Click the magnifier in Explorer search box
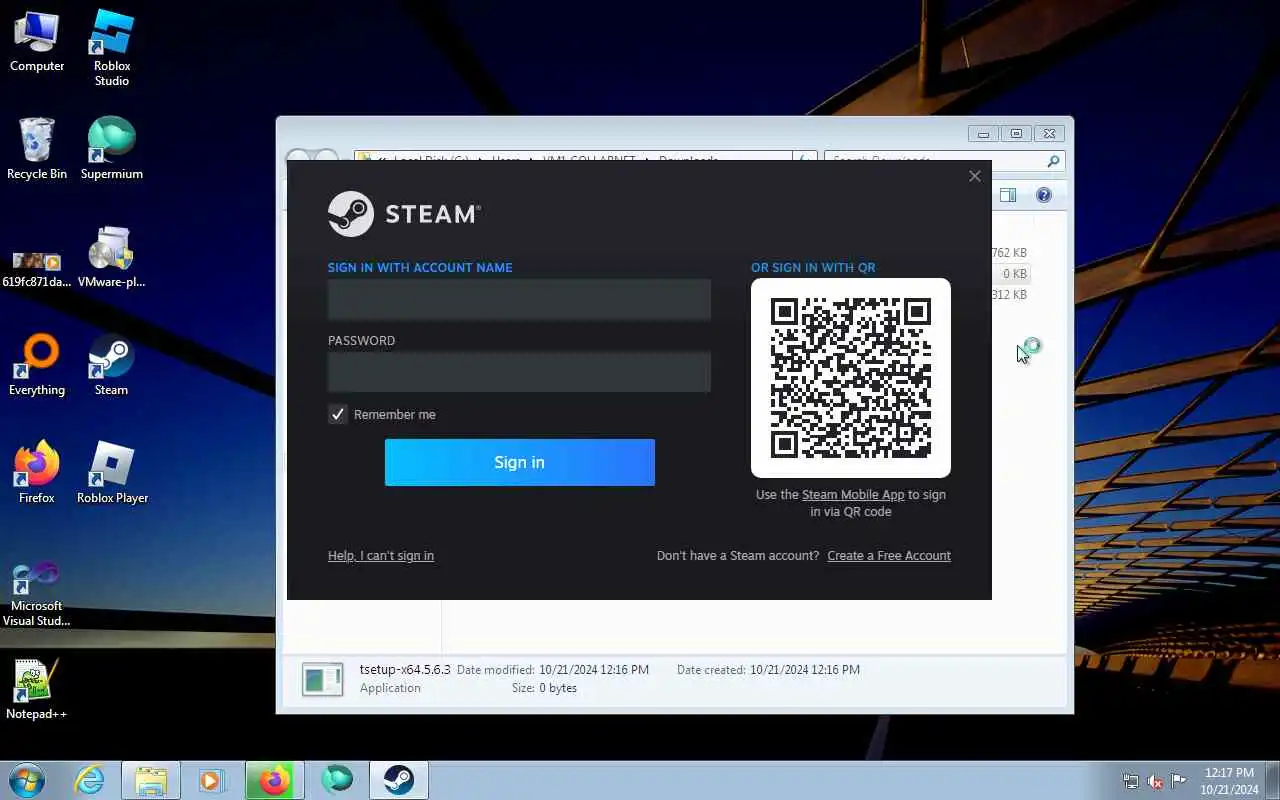 (x=1053, y=161)
